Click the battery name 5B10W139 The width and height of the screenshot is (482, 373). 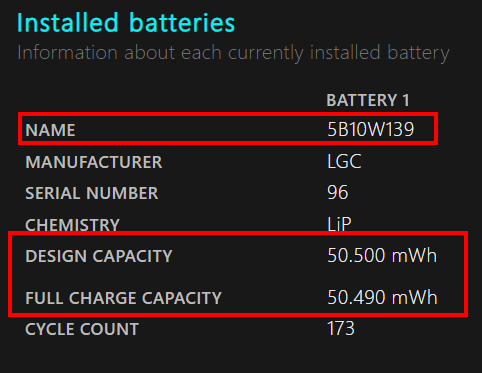[x=370, y=129]
